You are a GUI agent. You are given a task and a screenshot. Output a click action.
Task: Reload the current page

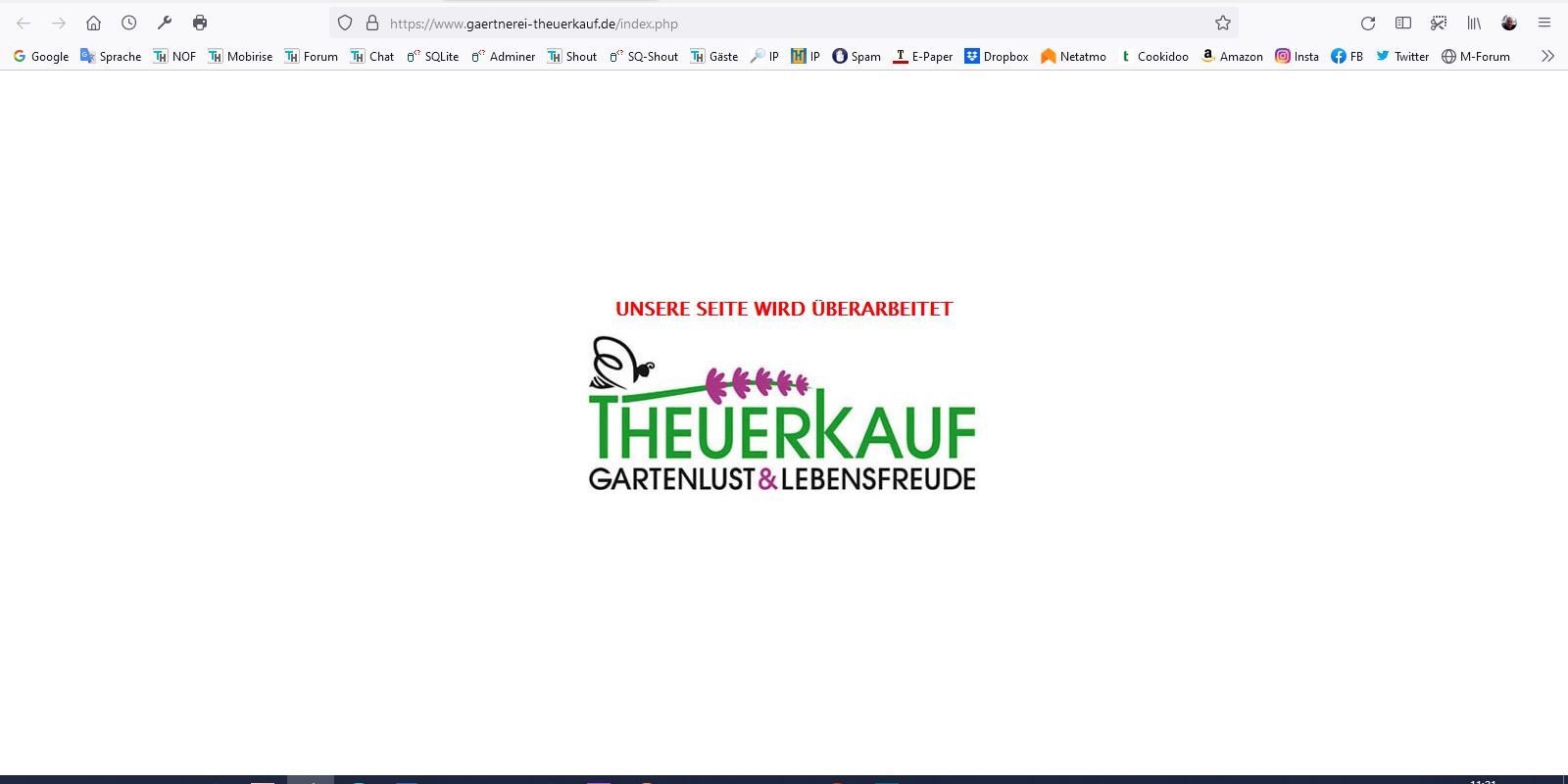[1368, 23]
